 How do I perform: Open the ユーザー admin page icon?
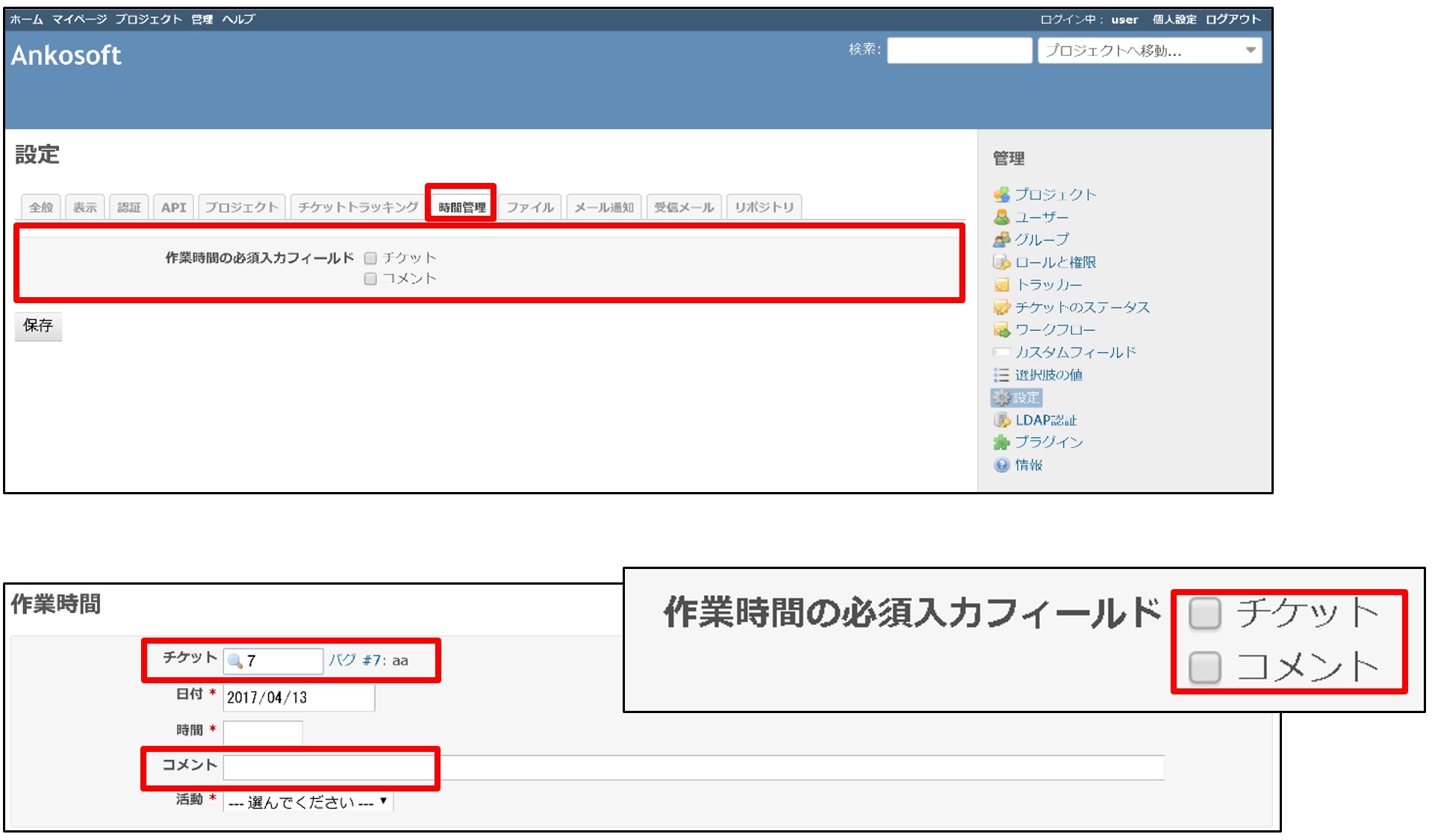1003,217
